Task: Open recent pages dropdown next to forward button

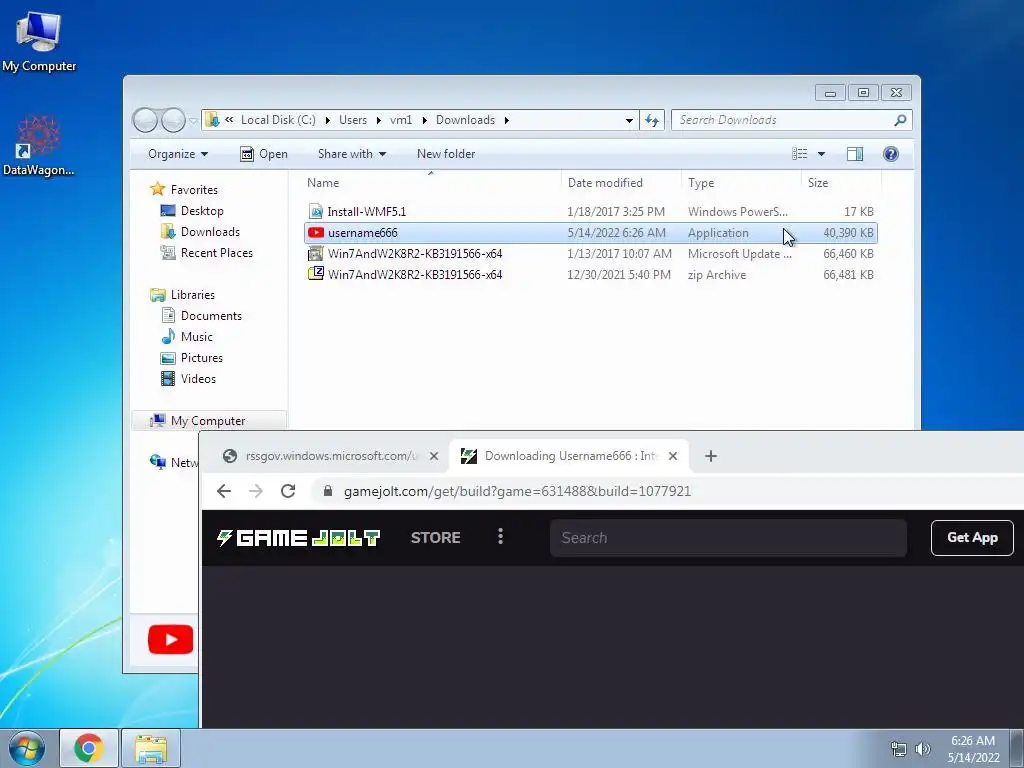Action: click(x=193, y=120)
